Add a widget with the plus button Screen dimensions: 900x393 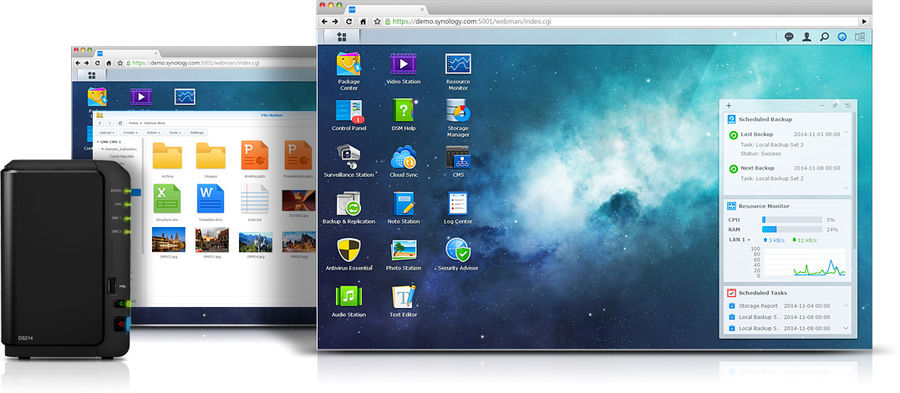729,106
